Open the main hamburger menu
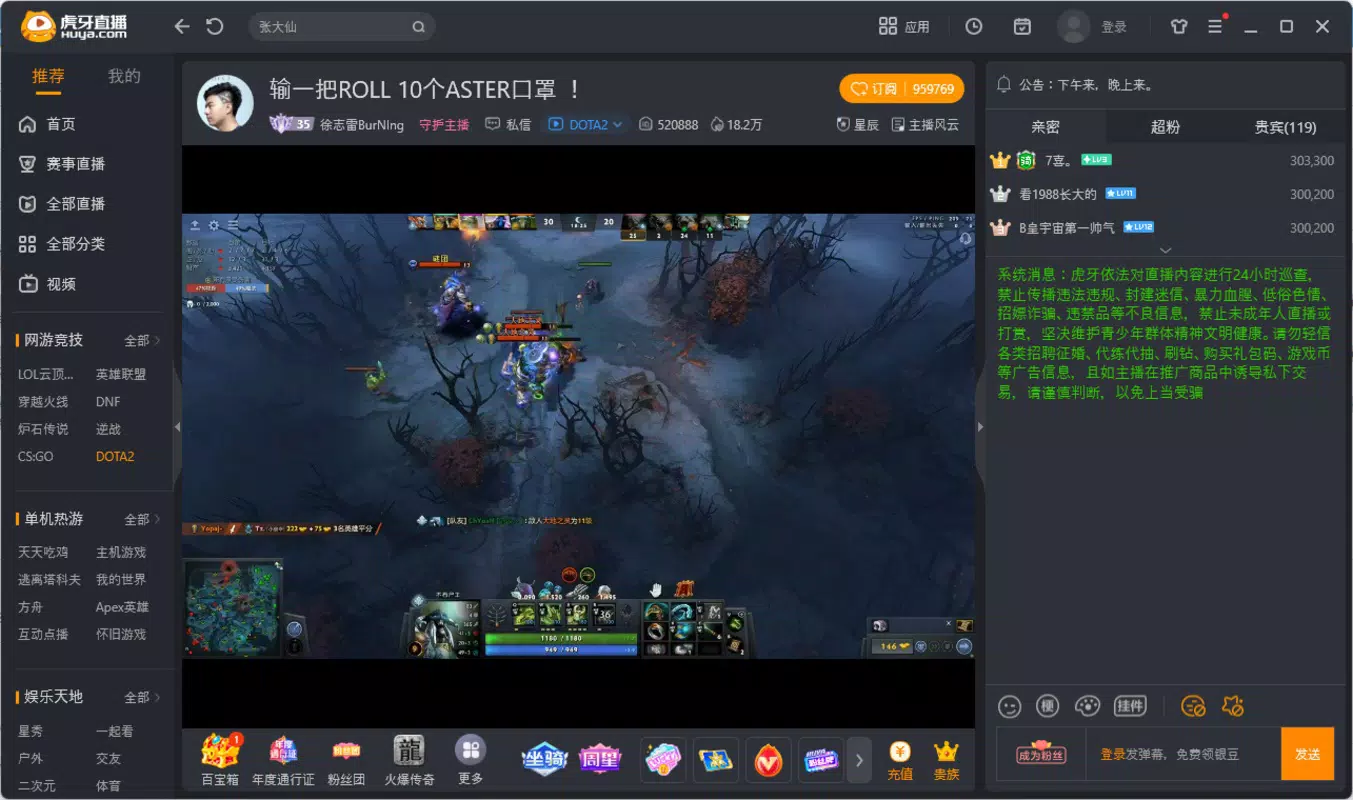 [1215, 27]
